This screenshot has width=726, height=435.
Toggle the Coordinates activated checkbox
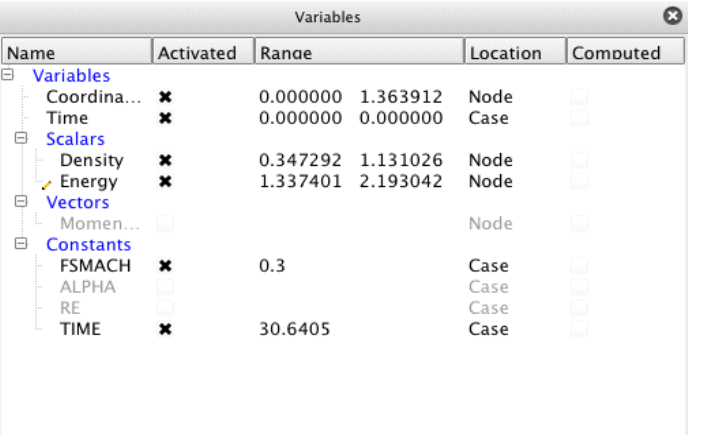166,98
